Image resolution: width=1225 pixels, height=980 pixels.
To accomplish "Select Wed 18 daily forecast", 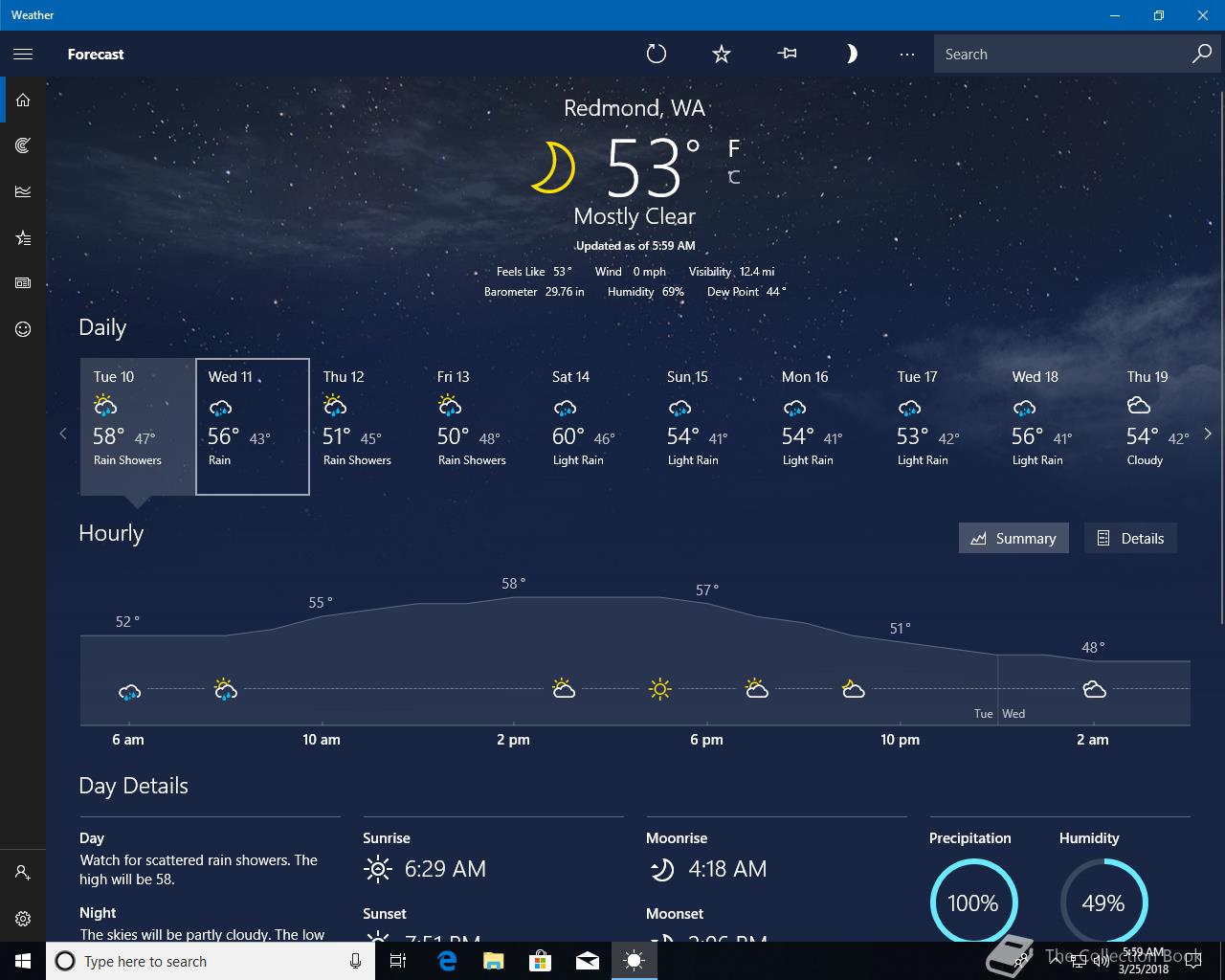I will coord(1057,427).
